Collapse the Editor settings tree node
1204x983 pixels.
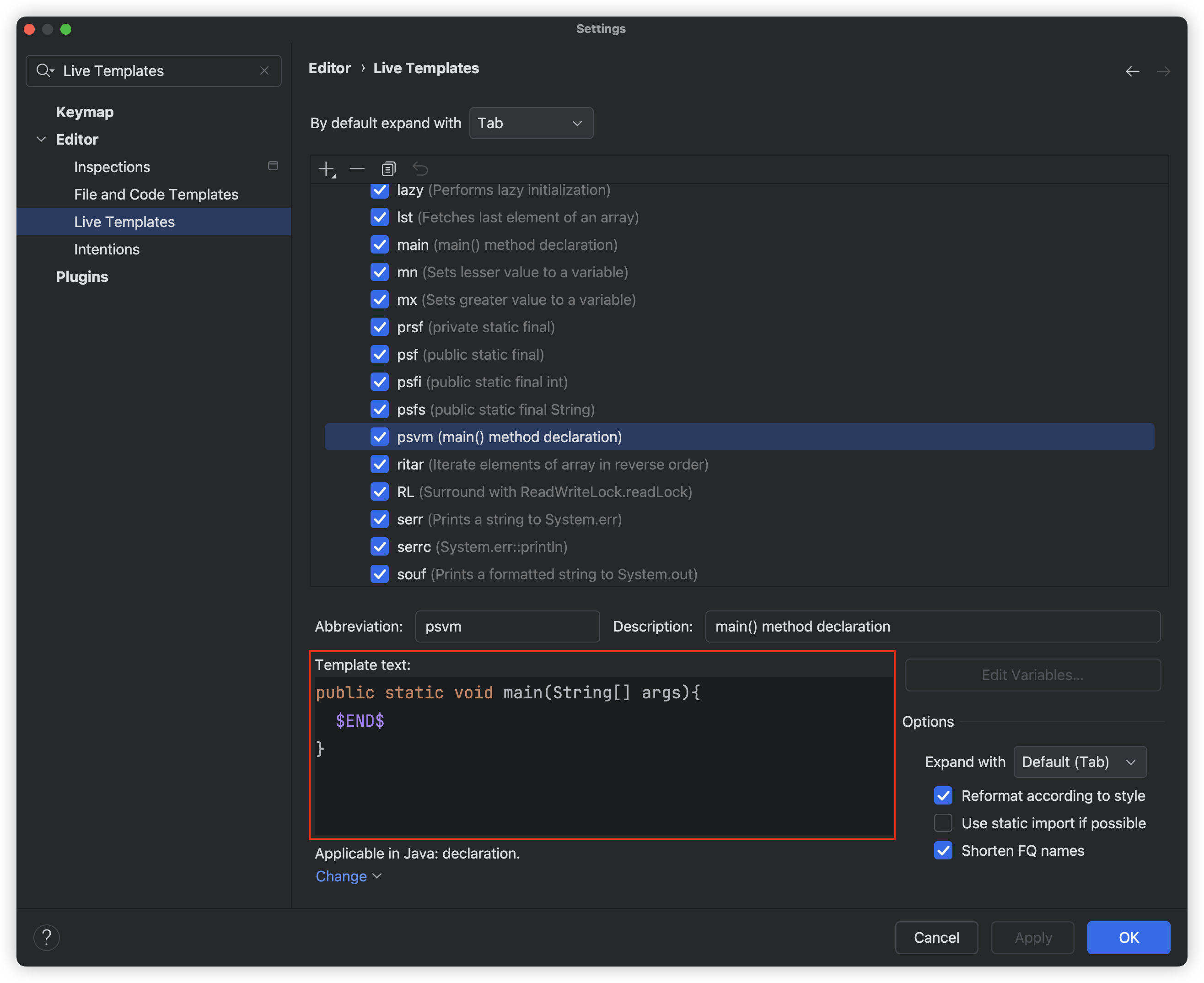pos(41,139)
